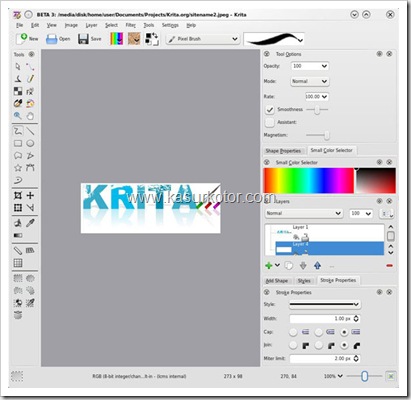
Task: Click the rainbow hue strip in color selector
Action: pos(309,180)
